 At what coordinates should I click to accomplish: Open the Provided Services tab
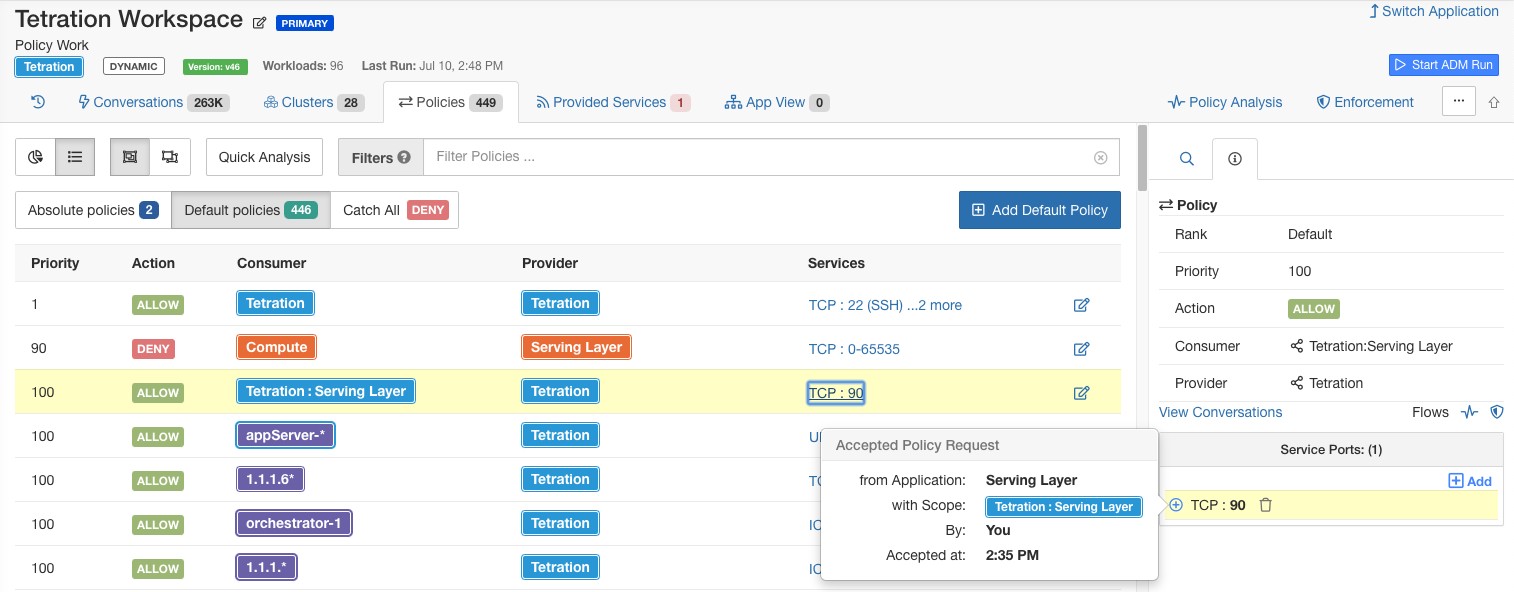[612, 102]
